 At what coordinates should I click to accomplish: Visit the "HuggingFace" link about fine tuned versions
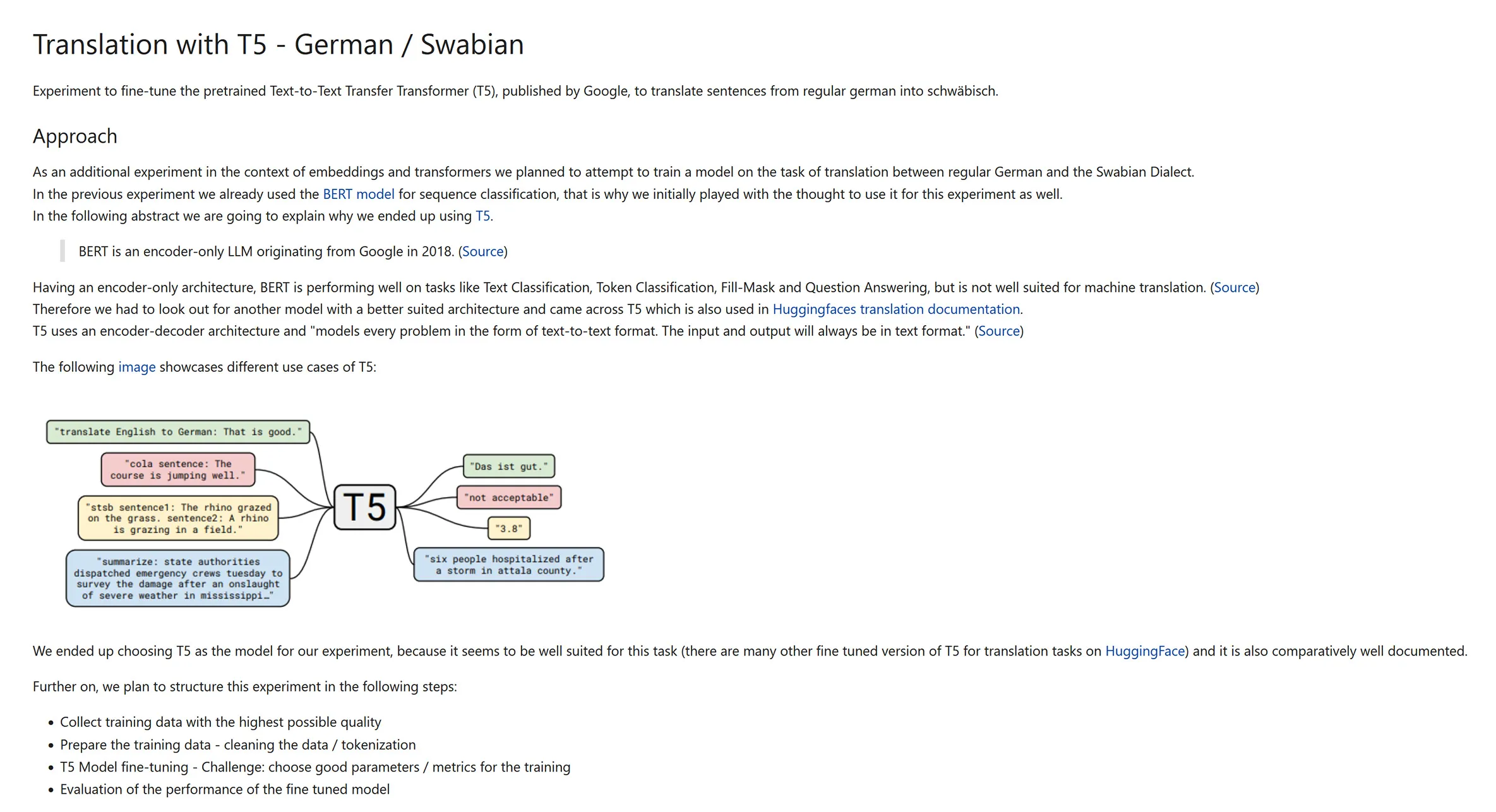pos(1144,652)
